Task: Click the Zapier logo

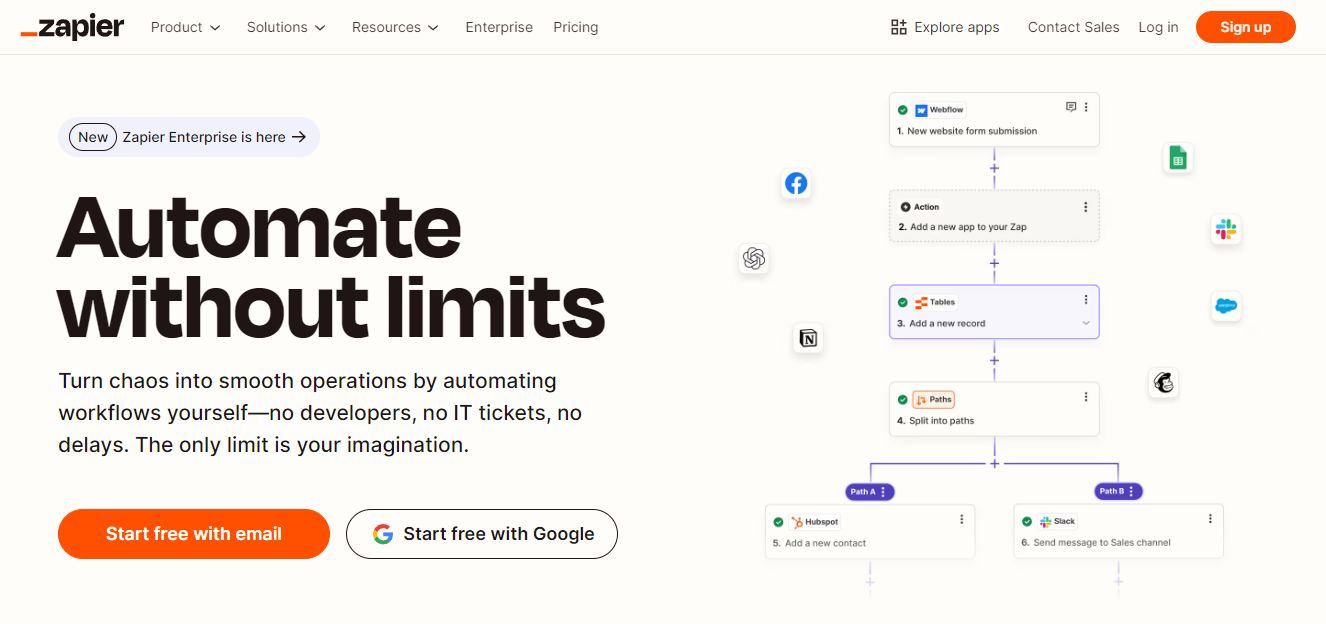Action: click(x=72, y=27)
